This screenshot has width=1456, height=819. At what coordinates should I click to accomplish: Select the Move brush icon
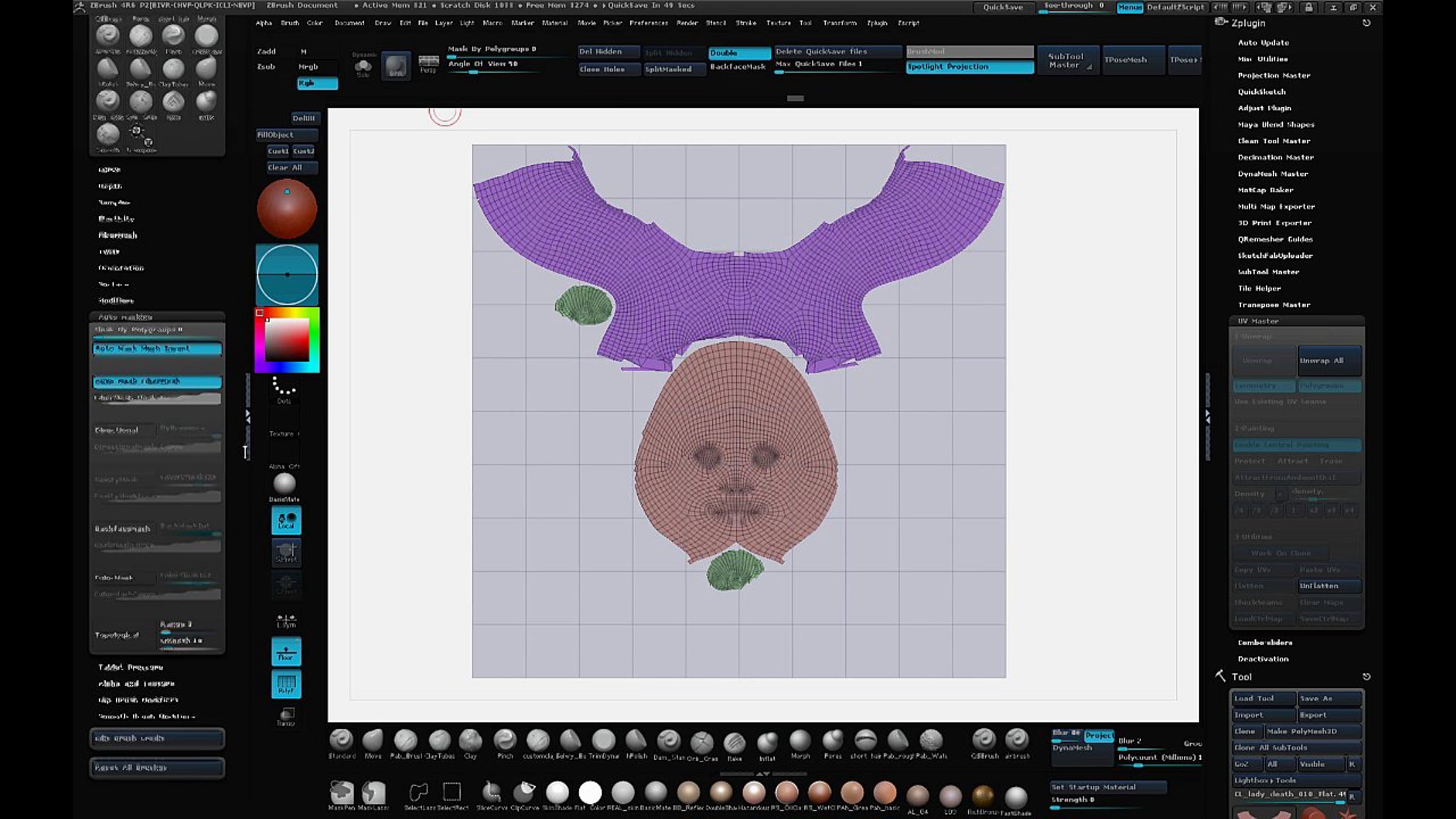click(372, 741)
